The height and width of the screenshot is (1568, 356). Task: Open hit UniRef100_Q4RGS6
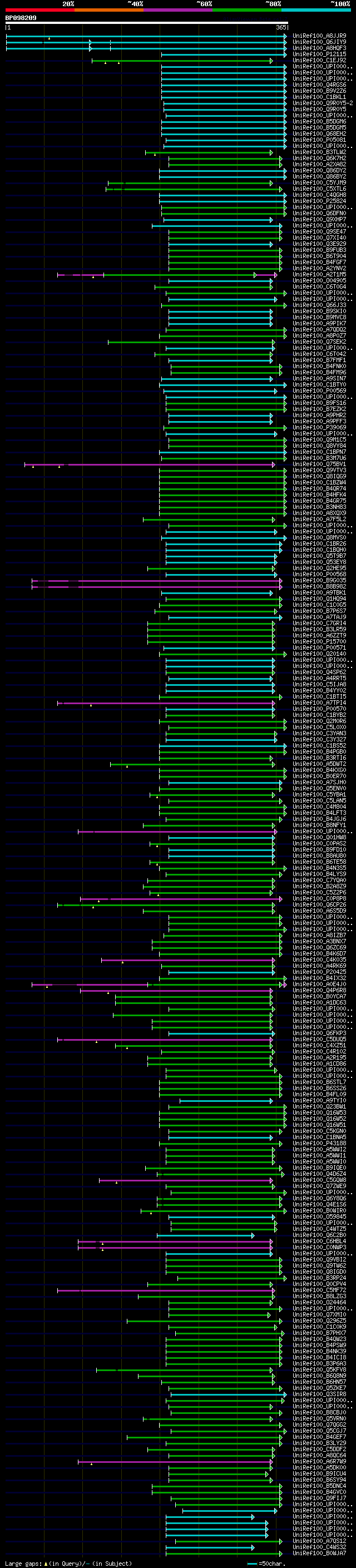[x=319, y=85]
